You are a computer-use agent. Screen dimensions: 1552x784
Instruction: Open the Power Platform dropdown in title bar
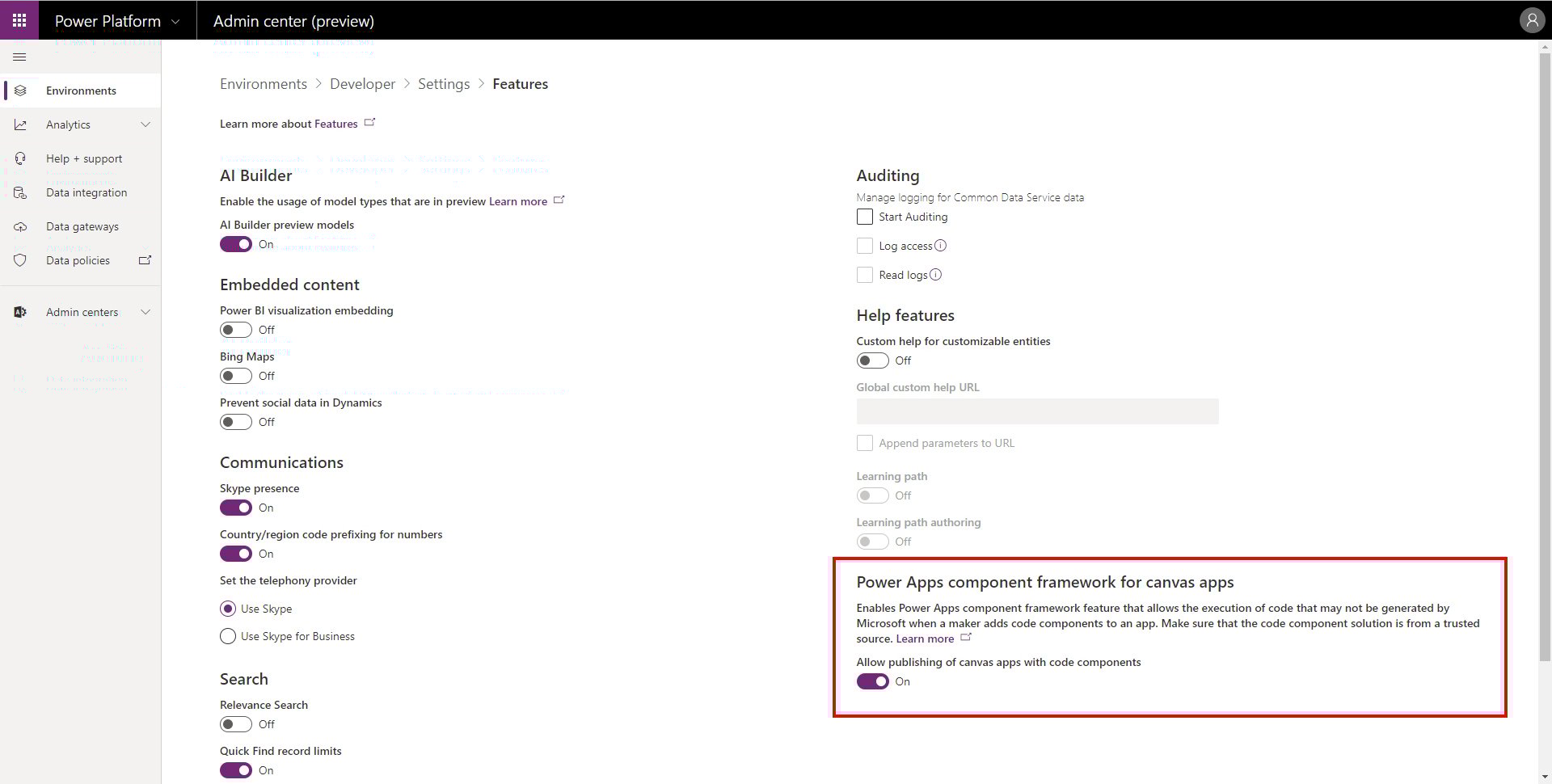tap(175, 20)
